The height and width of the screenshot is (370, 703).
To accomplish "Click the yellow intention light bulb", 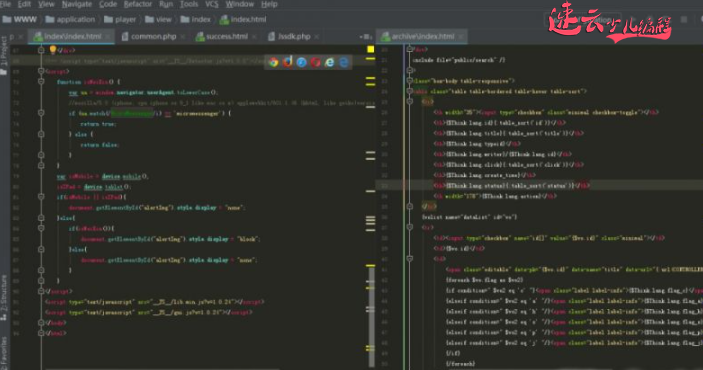I will pyautogui.click(x=52, y=49).
